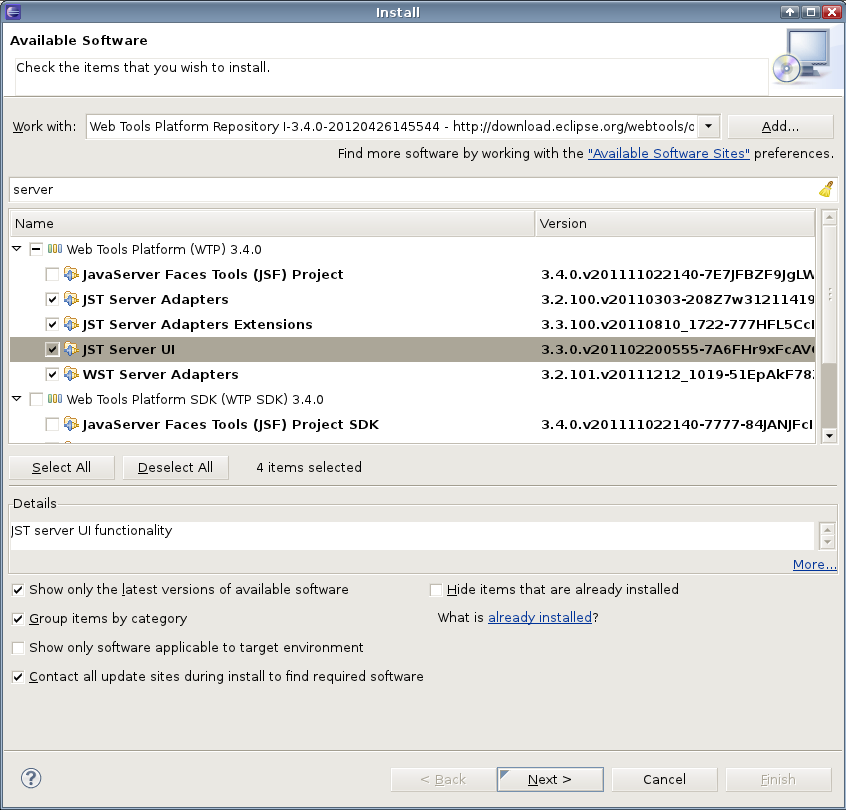This screenshot has height=810, width=846.
Task: Check the JavaServer Faces Tools (JSF) Project box
Action: click(x=52, y=274)
